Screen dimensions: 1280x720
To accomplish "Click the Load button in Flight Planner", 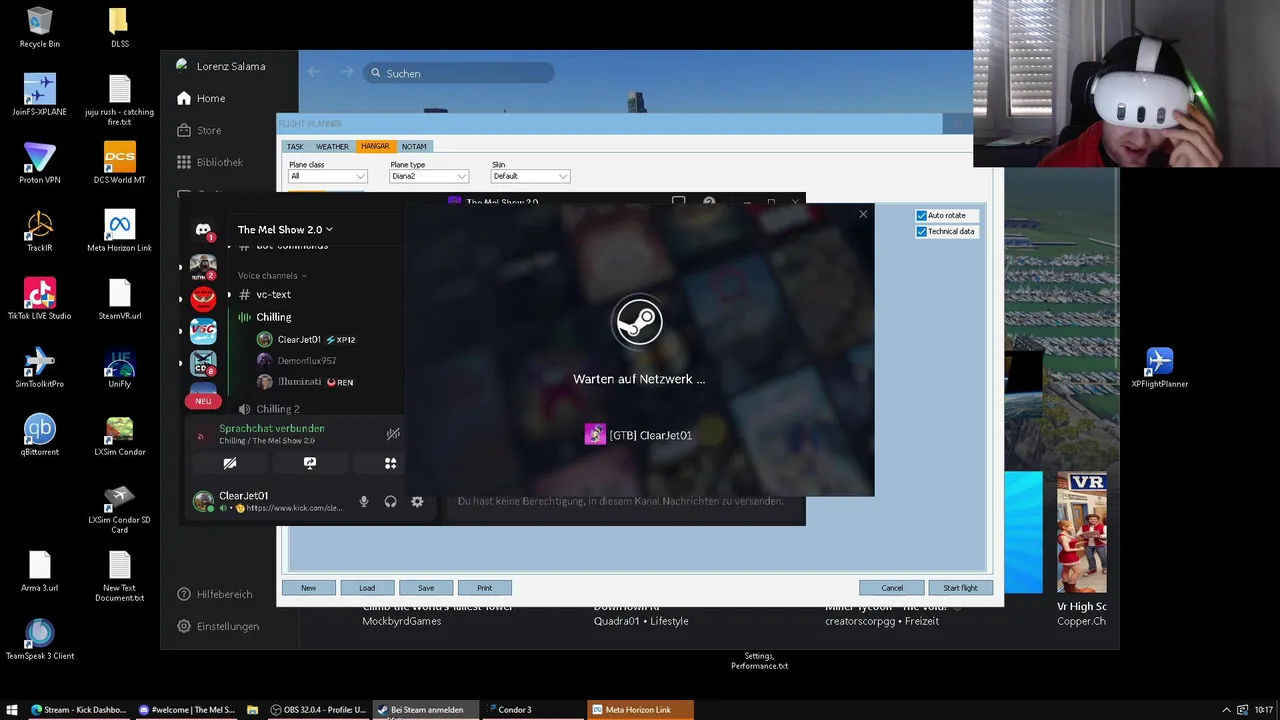I will point(367,588).
